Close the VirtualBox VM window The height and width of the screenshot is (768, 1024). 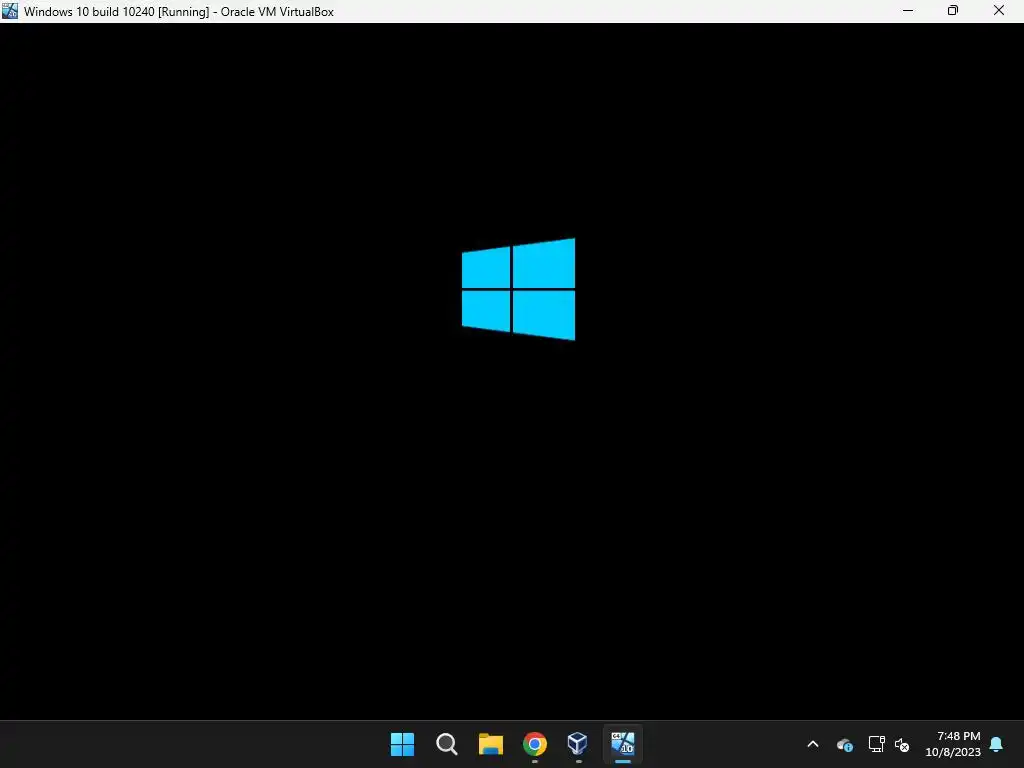999,11
